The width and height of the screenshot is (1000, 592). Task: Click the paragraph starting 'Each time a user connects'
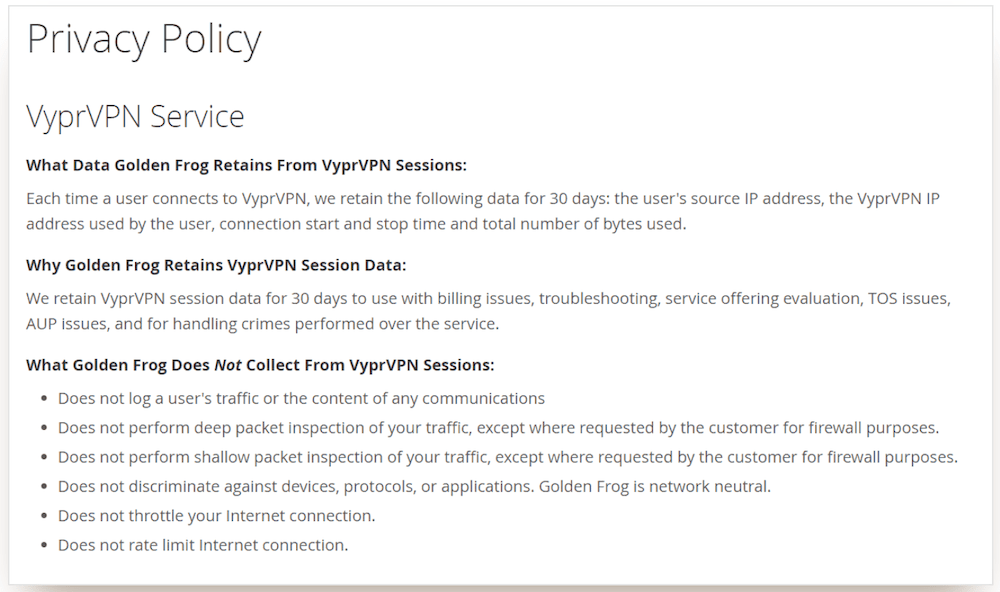click(x=482, y=211)
